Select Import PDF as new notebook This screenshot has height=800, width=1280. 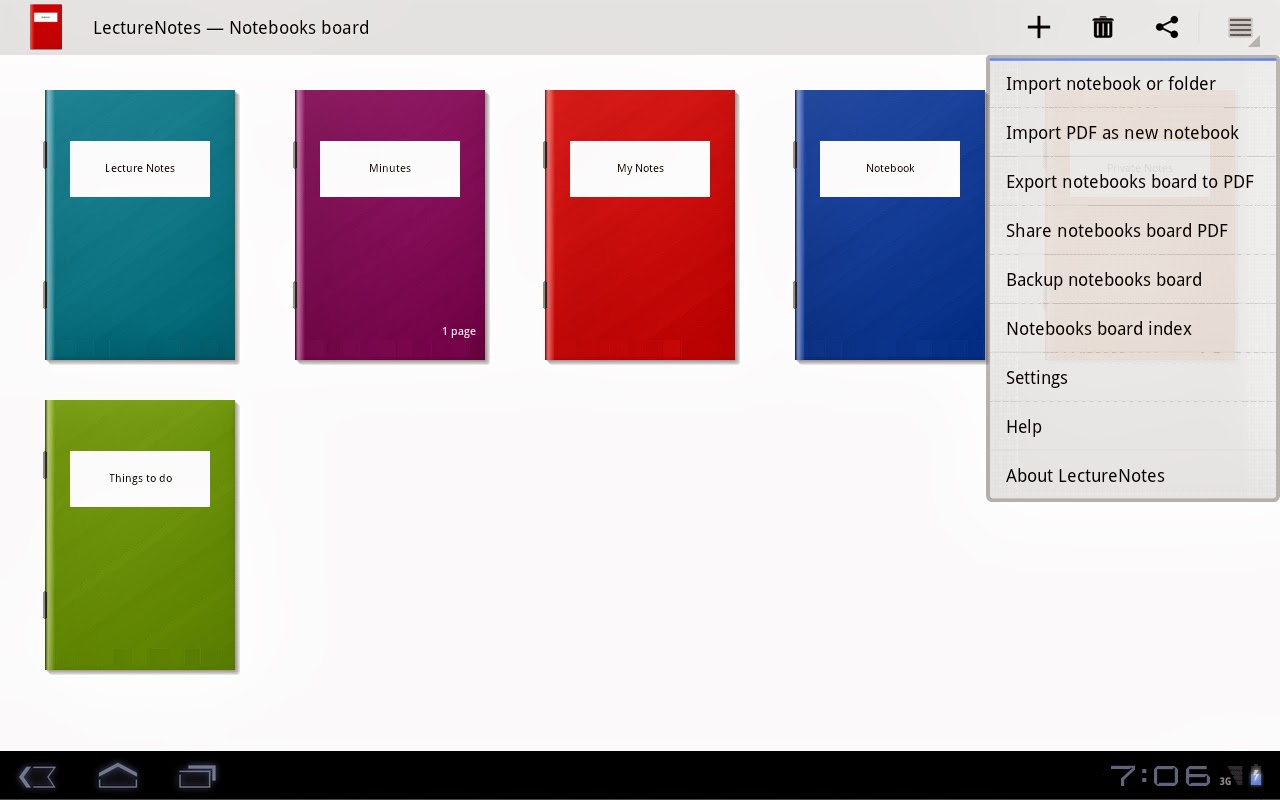coord(1133,133)
